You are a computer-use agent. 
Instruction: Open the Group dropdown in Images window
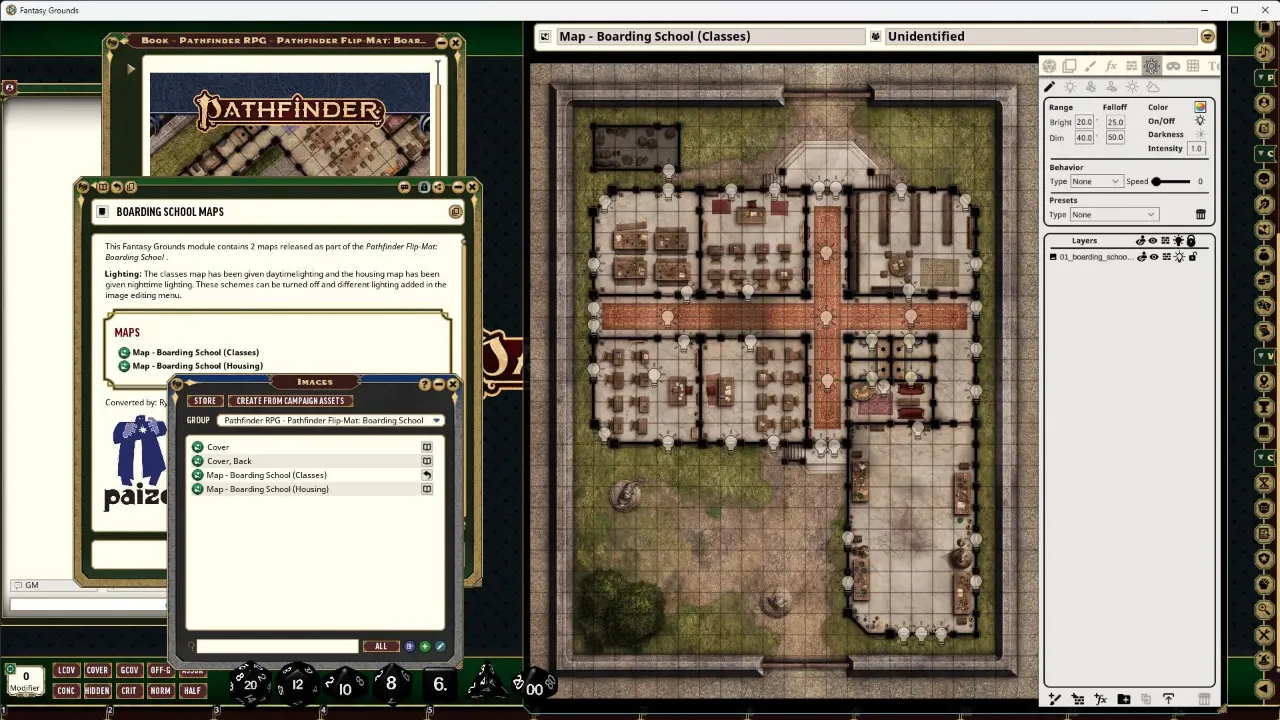330,421
